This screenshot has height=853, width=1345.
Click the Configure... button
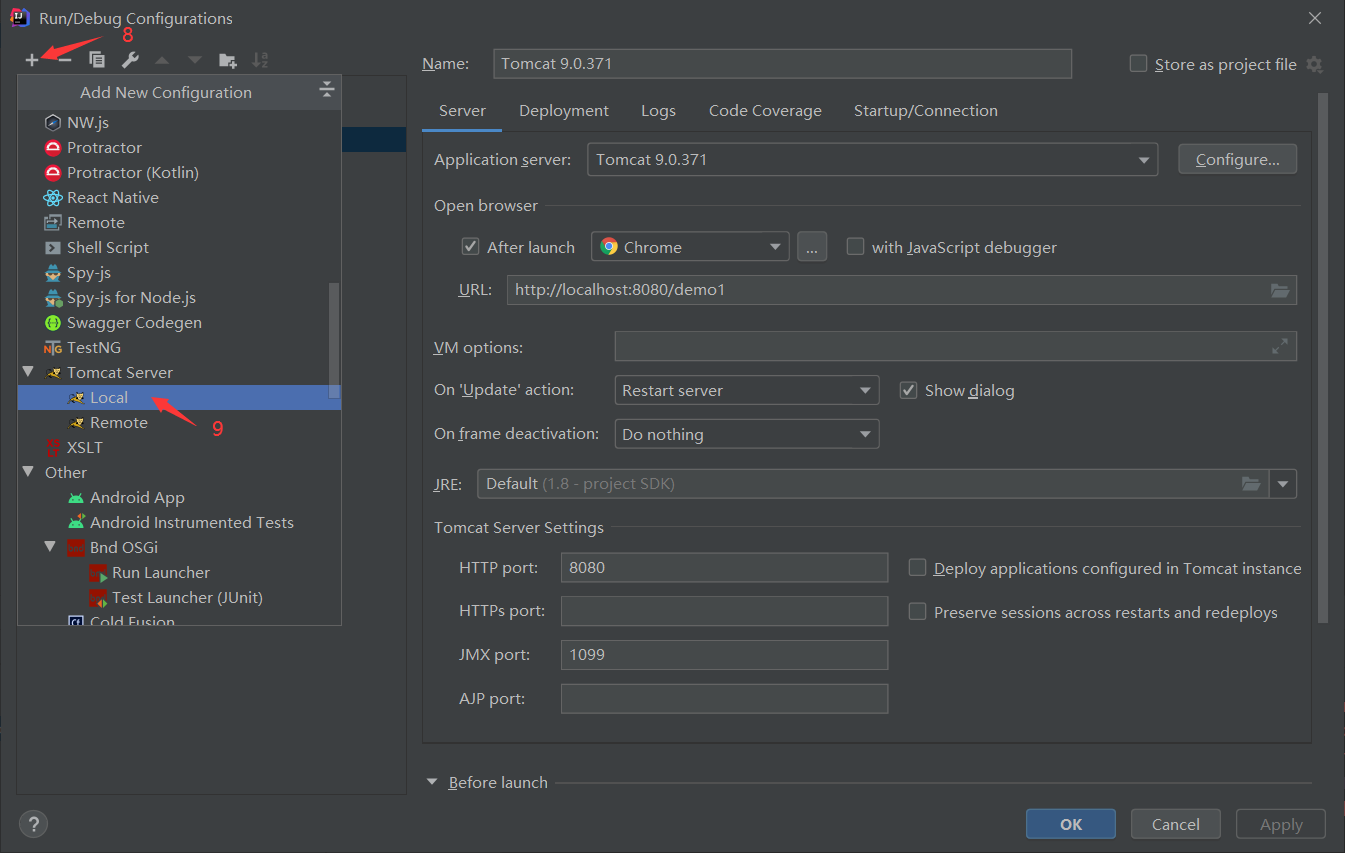(x=1237, y=159)
